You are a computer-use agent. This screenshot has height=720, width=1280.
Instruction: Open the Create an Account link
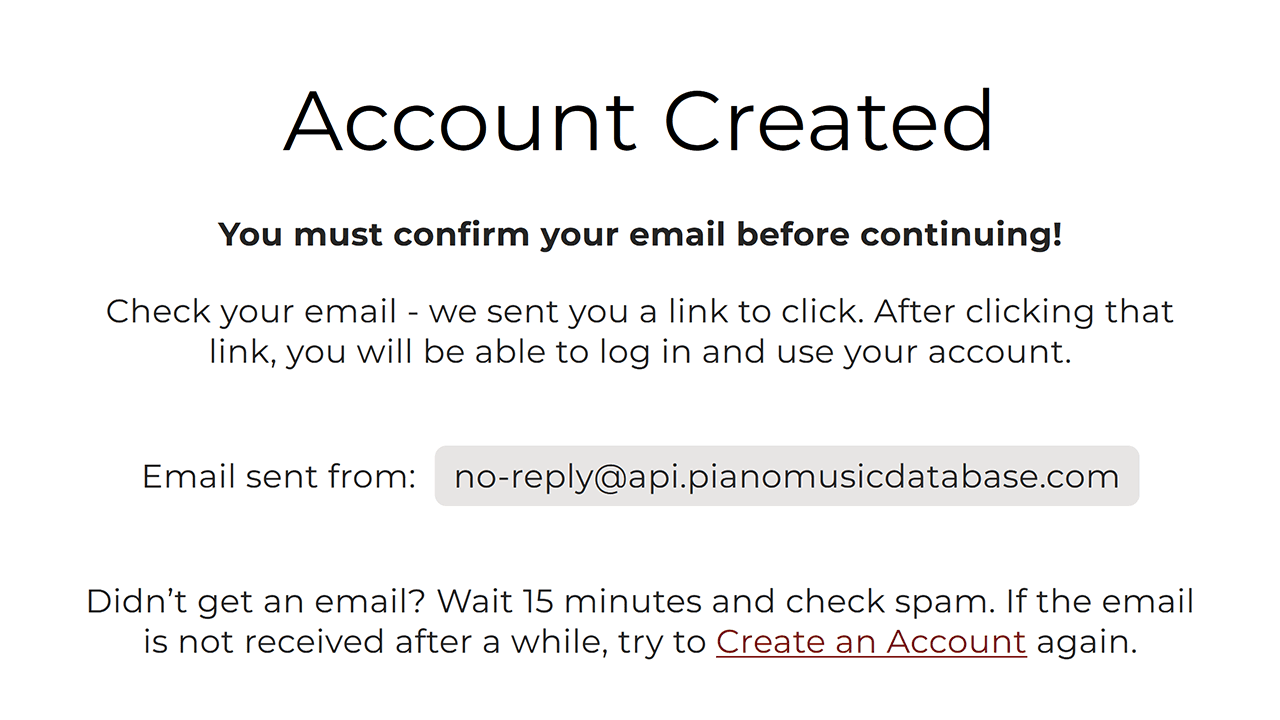point(871,641)
